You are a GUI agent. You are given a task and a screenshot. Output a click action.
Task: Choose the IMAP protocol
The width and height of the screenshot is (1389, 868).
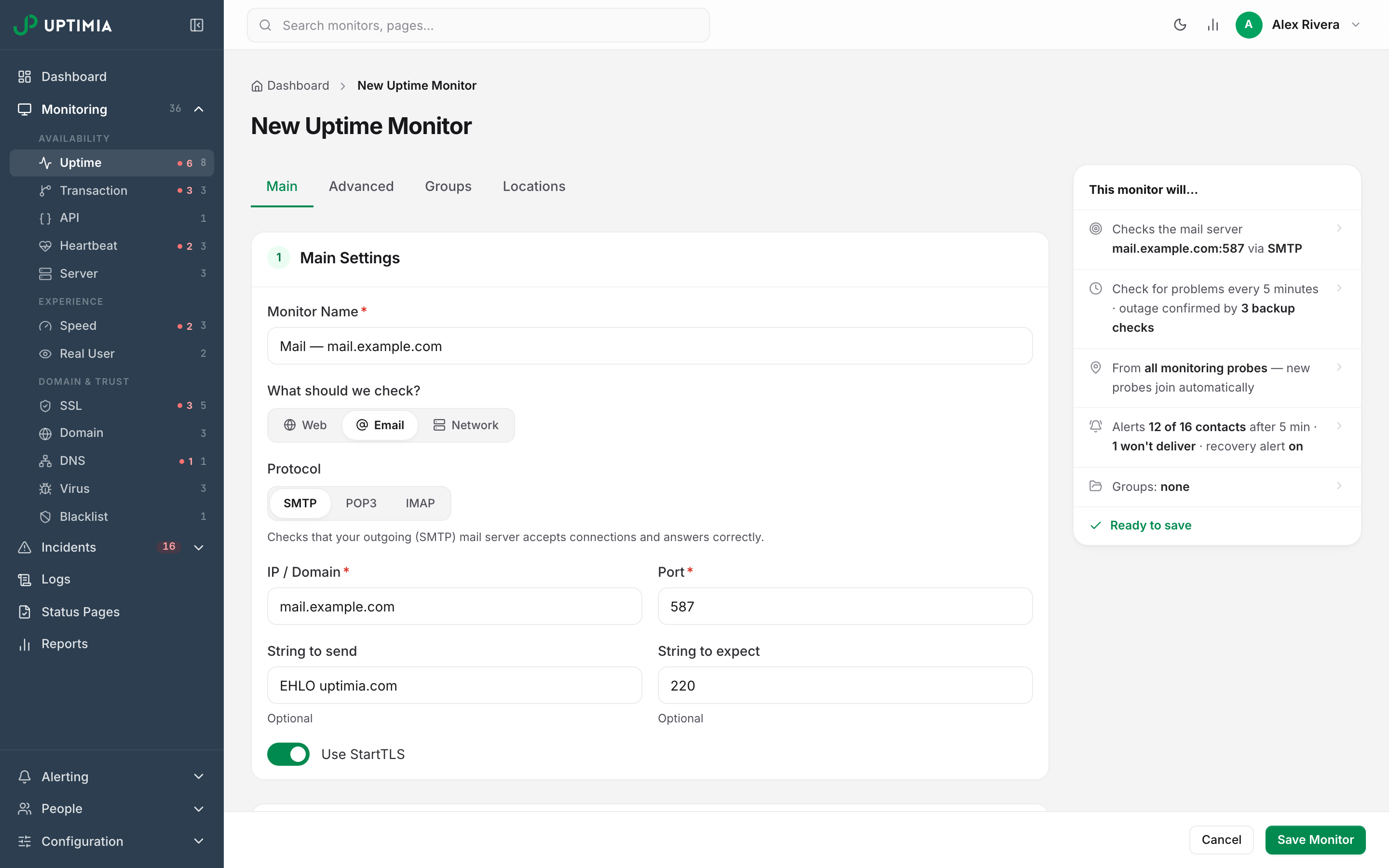420,503
